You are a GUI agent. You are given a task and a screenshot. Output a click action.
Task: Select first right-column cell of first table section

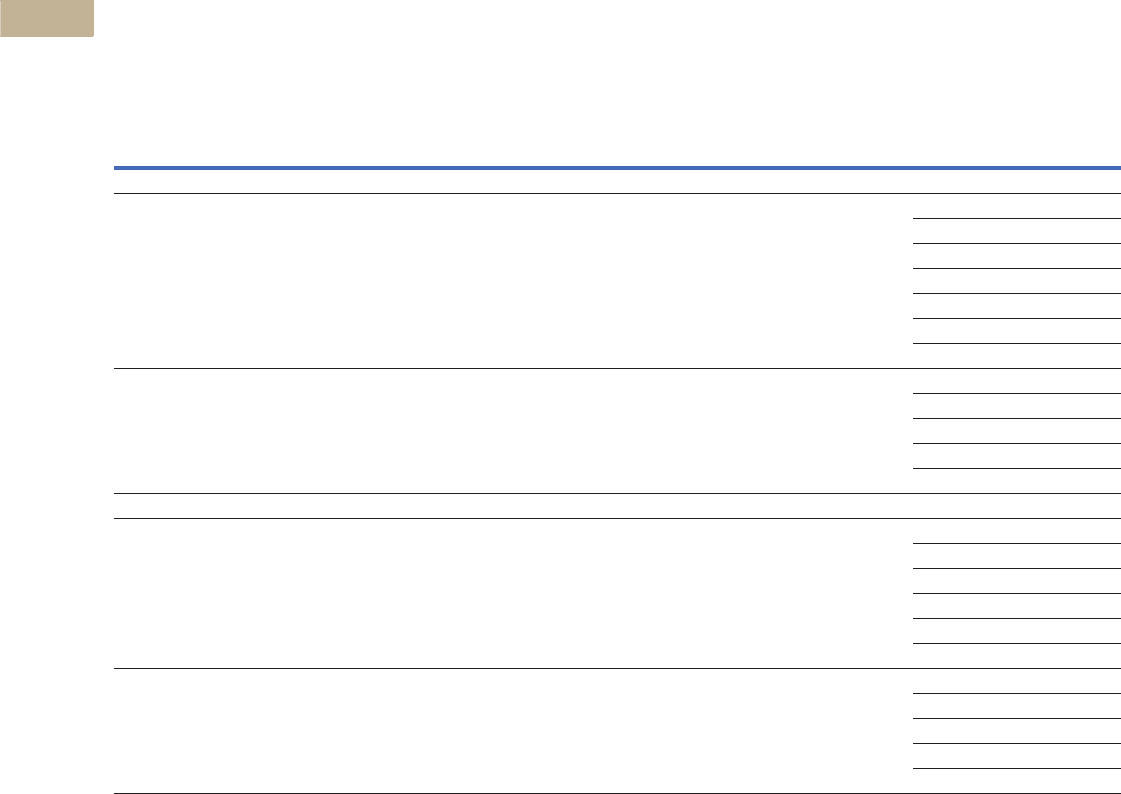point(1017,206)
